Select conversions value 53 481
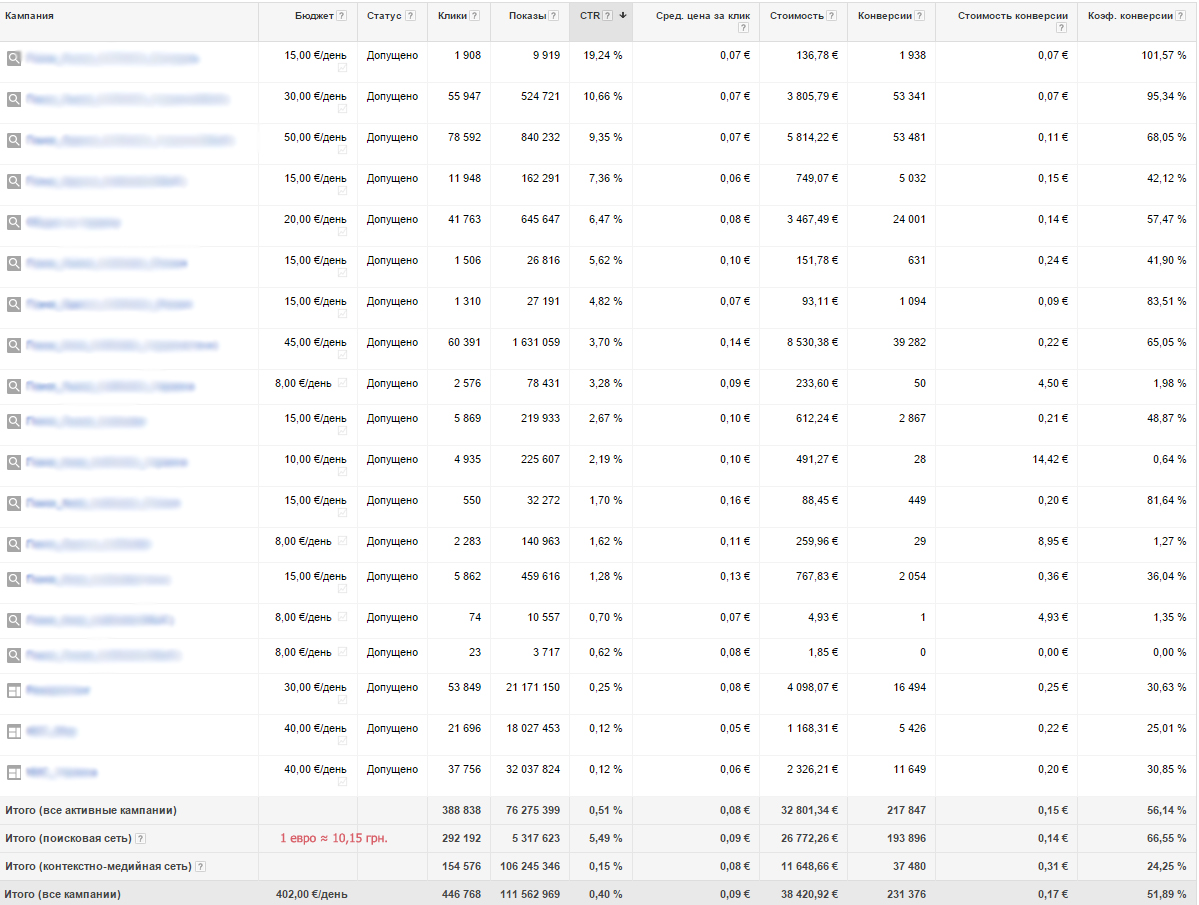The width and height of the screenshot is (1199, 905). coord(909,138)
